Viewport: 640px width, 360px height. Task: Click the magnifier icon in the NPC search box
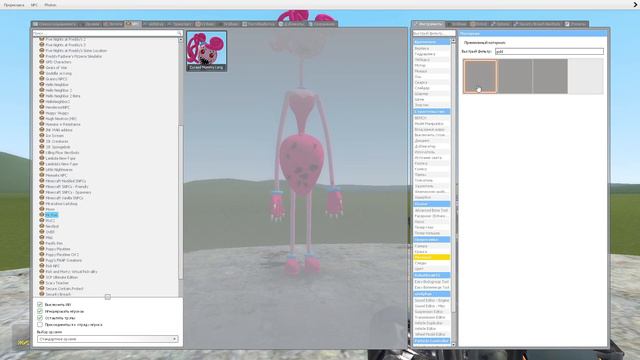[x=179, y=33]
